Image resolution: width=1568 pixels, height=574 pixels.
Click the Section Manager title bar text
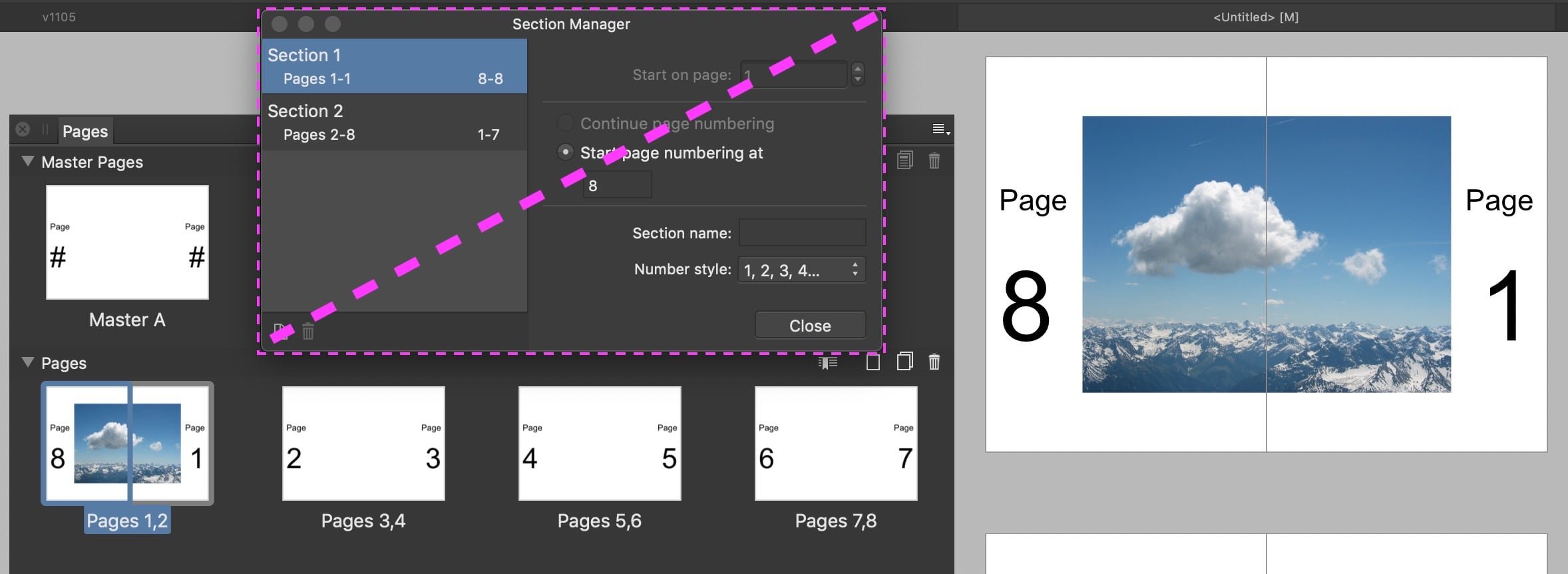coord(571,24)
